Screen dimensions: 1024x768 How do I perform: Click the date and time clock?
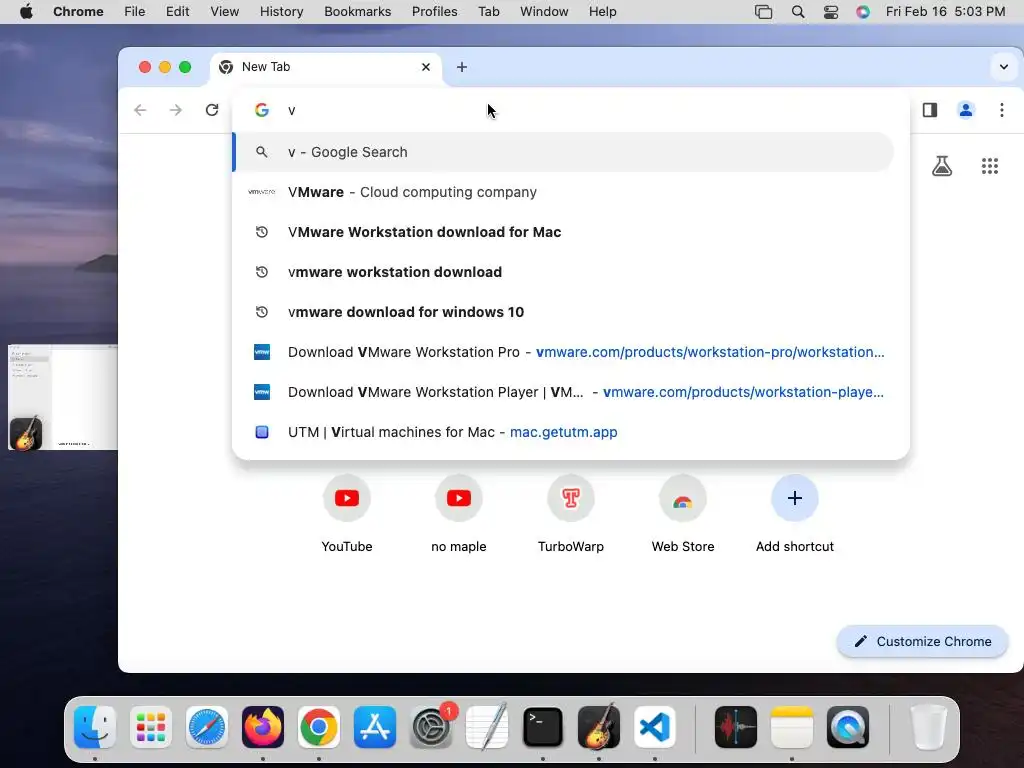click(945, 11)
